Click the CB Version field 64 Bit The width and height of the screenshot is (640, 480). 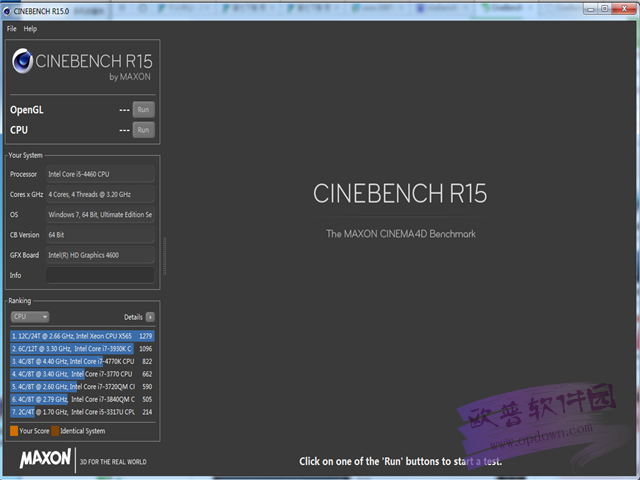pyautogui.click(x=100, y=235)
